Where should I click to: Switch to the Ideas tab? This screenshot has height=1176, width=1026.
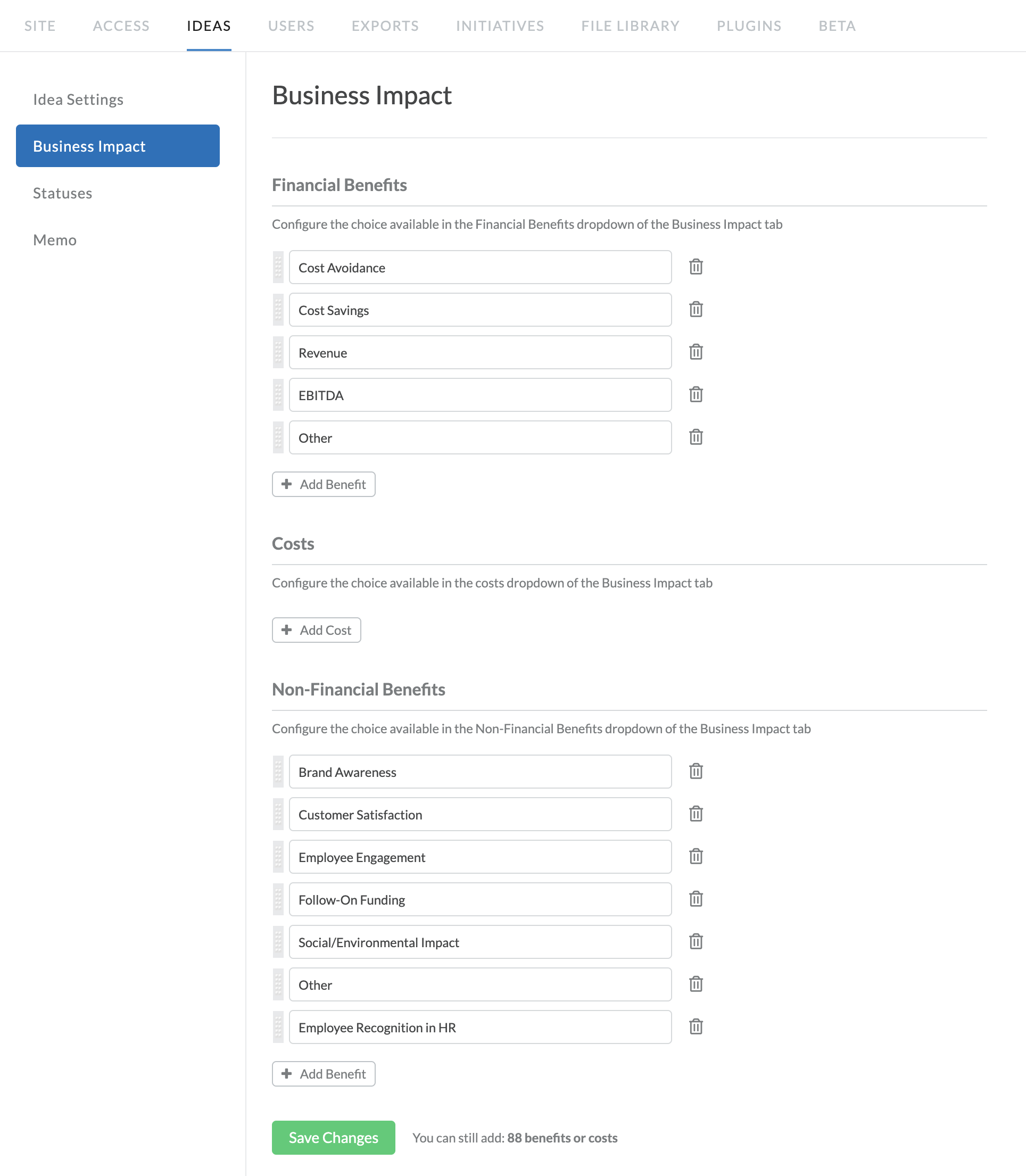209,26
